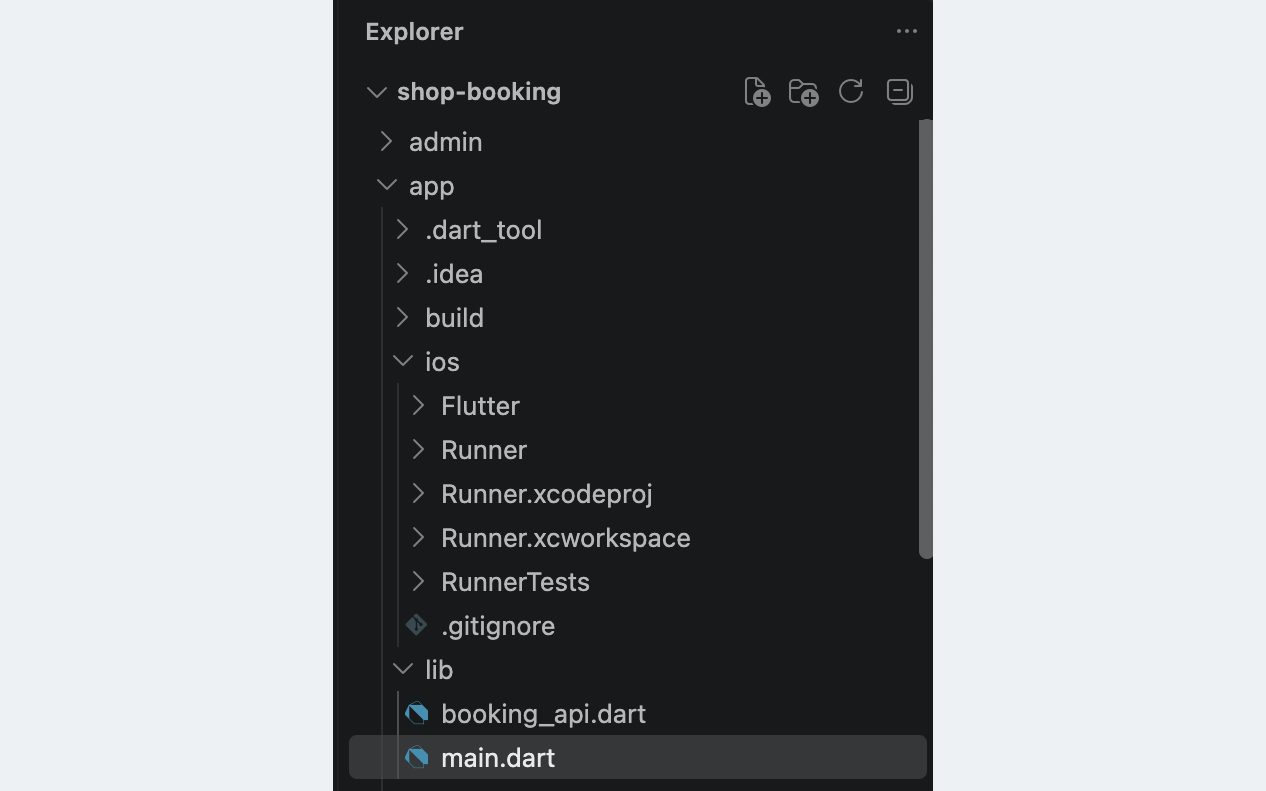Click the New Folder icon
This screenshot has width=1266, height=791.
click(804, 92)
